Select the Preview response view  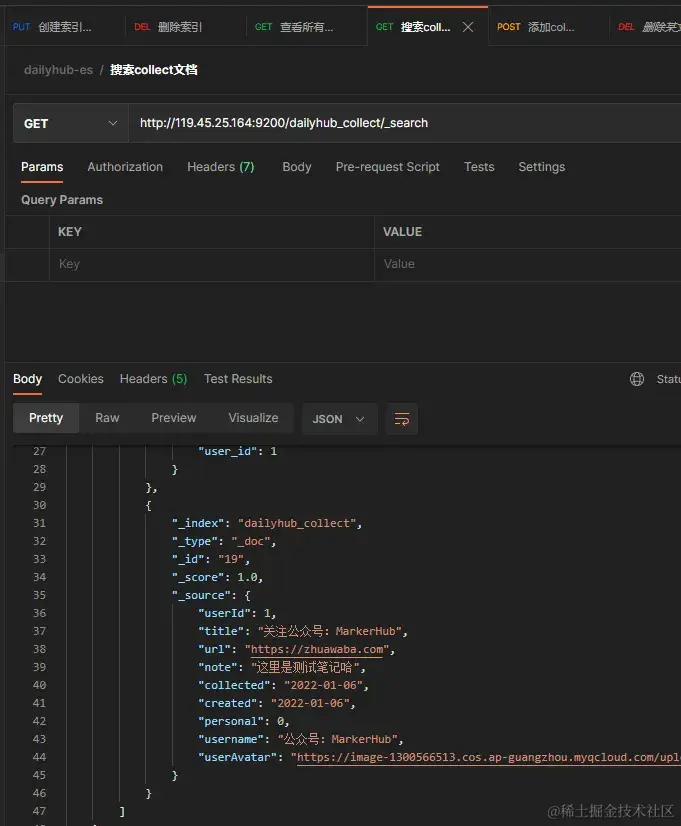coord(174,418)
